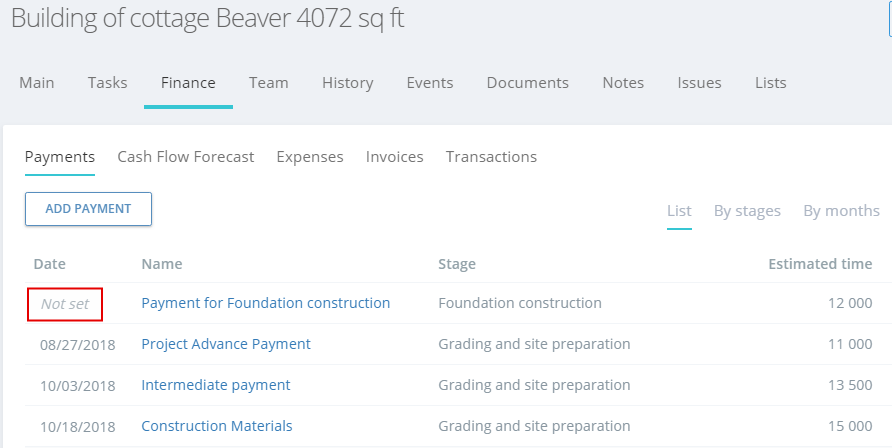Screen dimensions: 892x448
Task: Select the List view option
Action: coord(679,211)
